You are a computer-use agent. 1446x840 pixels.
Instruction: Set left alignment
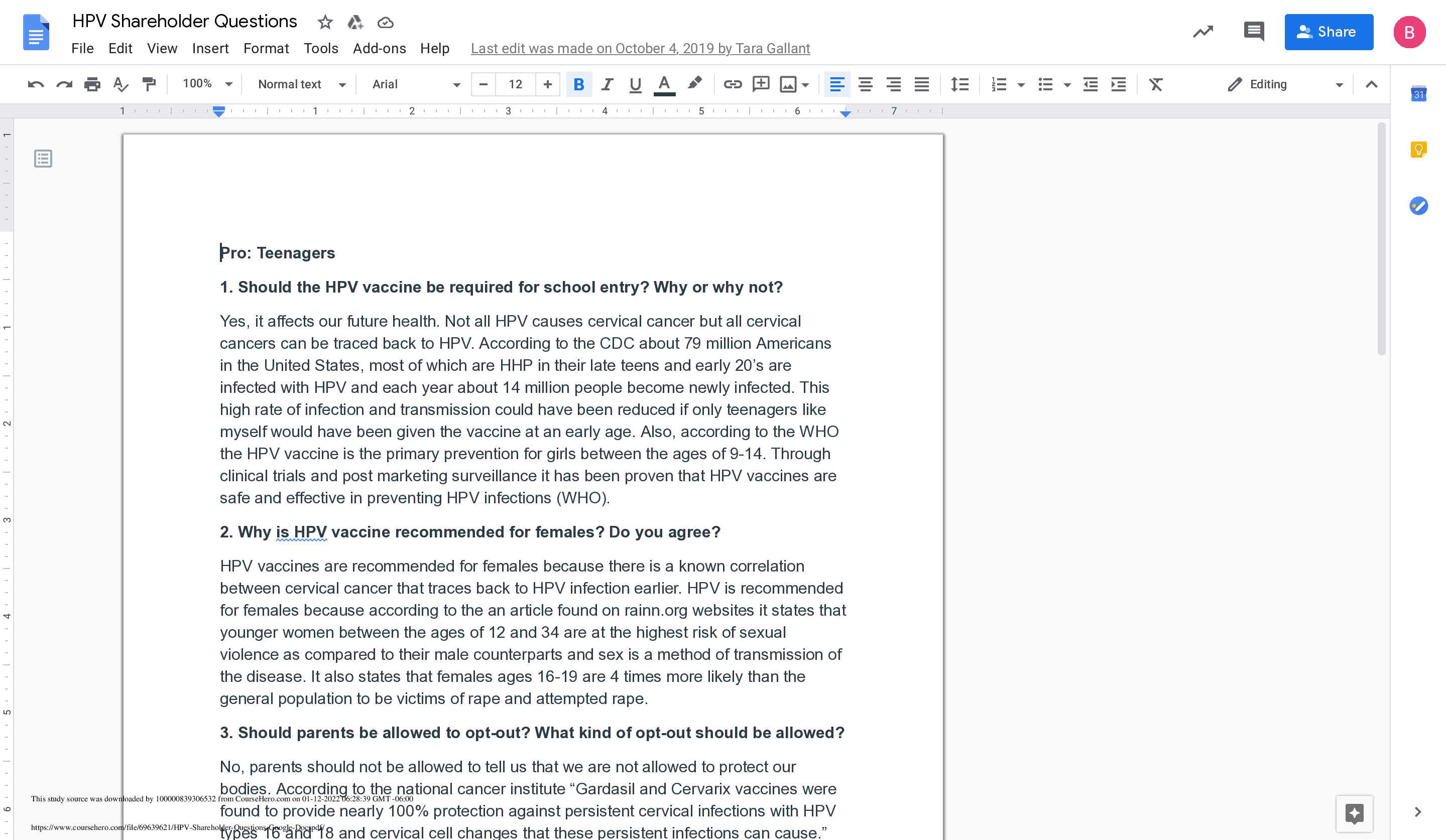(x=836, y=84)
